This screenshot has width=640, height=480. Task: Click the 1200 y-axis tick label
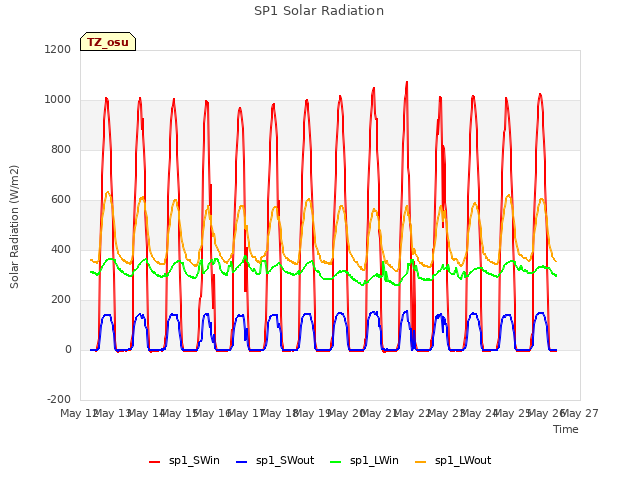coord(58,49)
